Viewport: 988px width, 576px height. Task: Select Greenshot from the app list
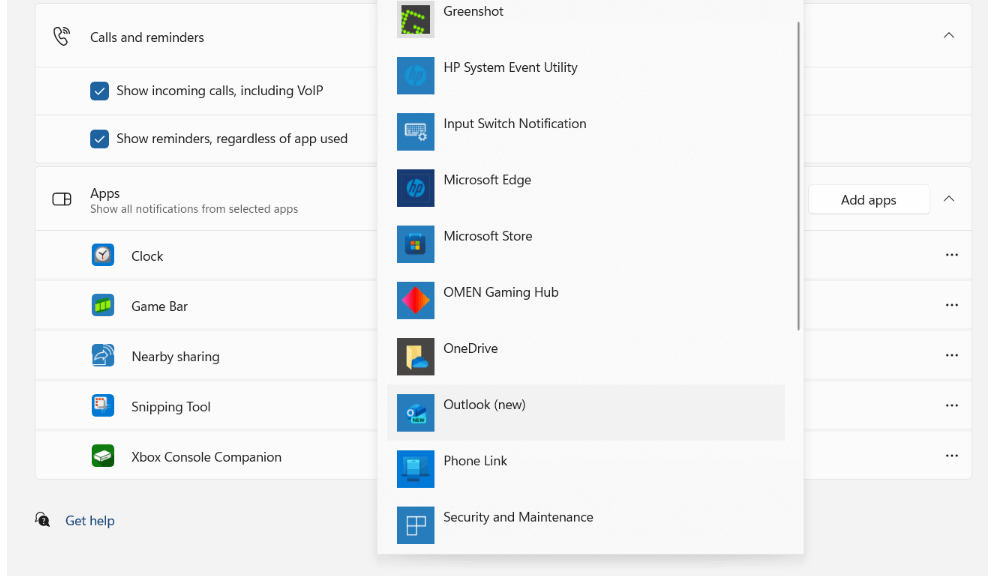click(586, 19)
